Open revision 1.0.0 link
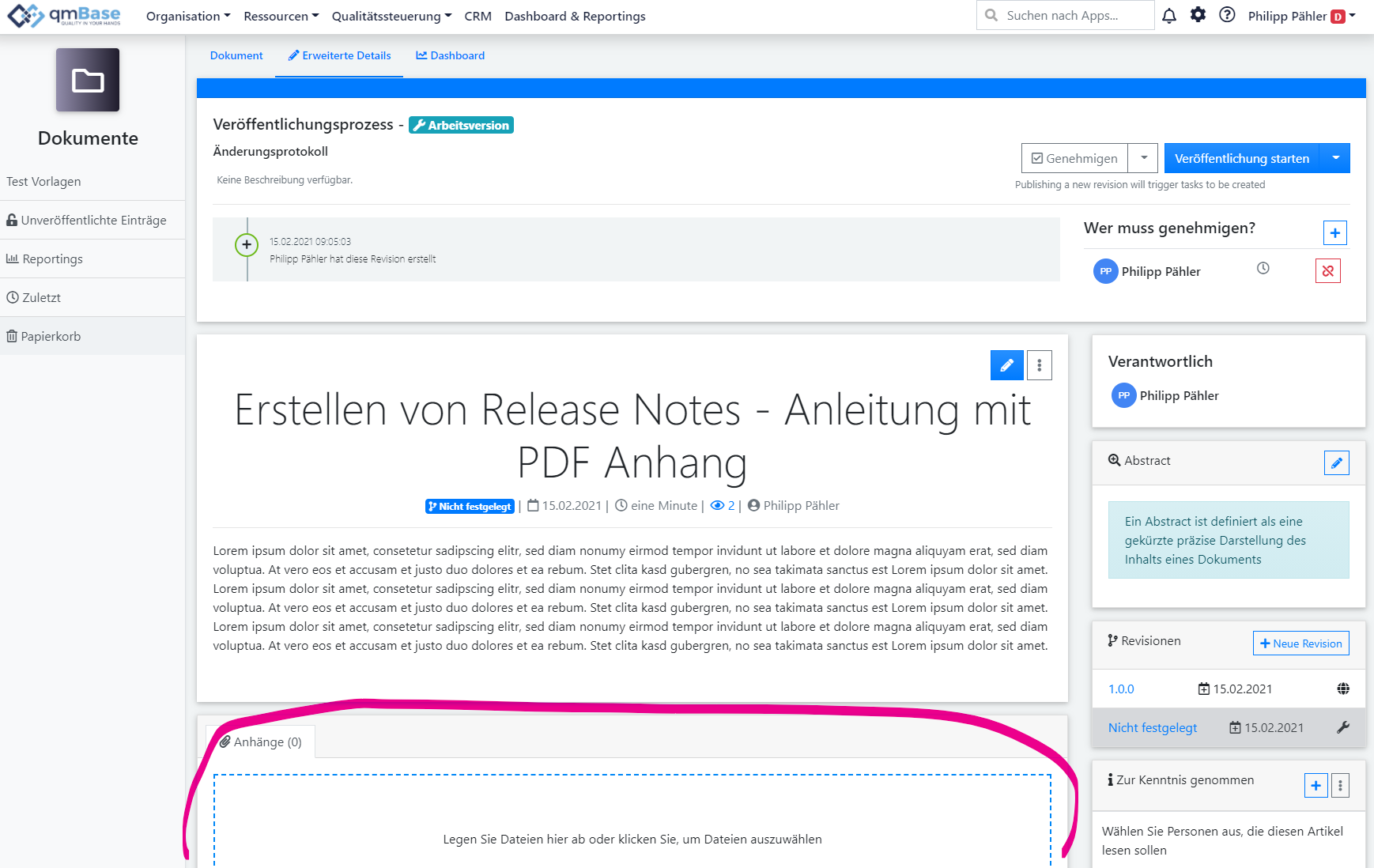 pyautogui.click(x=1121, y=689)
